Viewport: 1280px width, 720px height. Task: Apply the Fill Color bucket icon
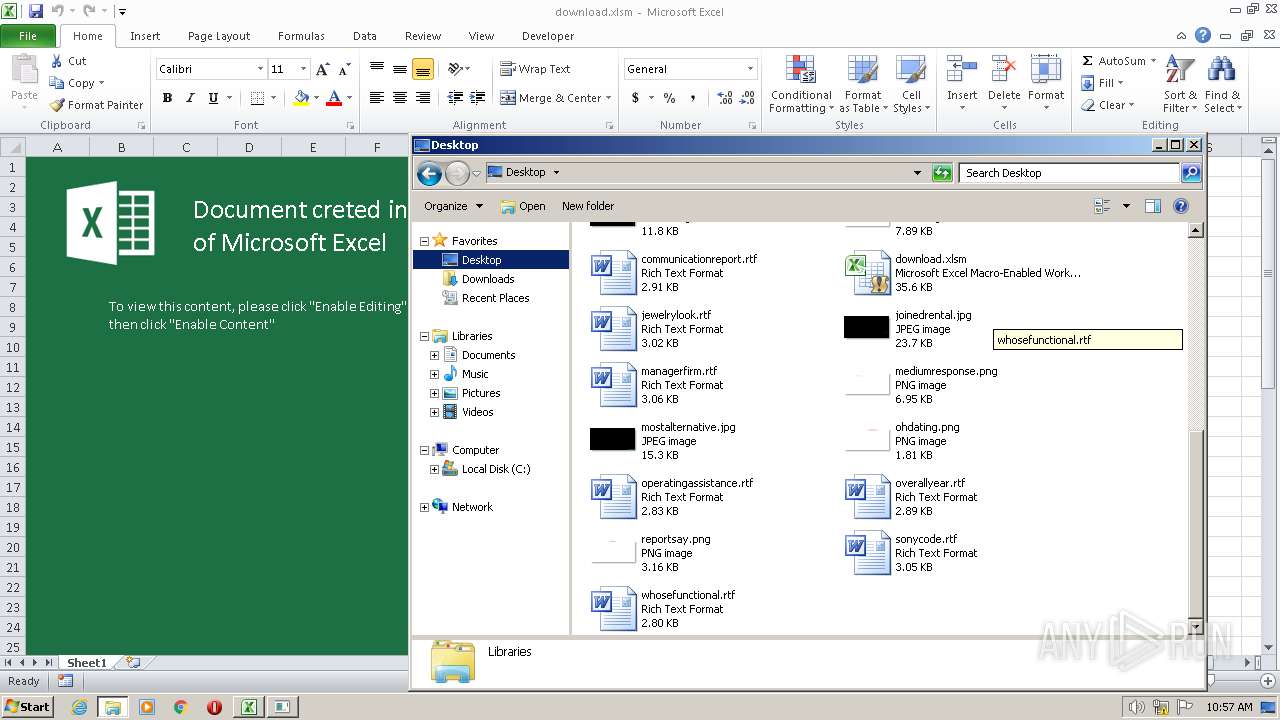pos(301,98)
